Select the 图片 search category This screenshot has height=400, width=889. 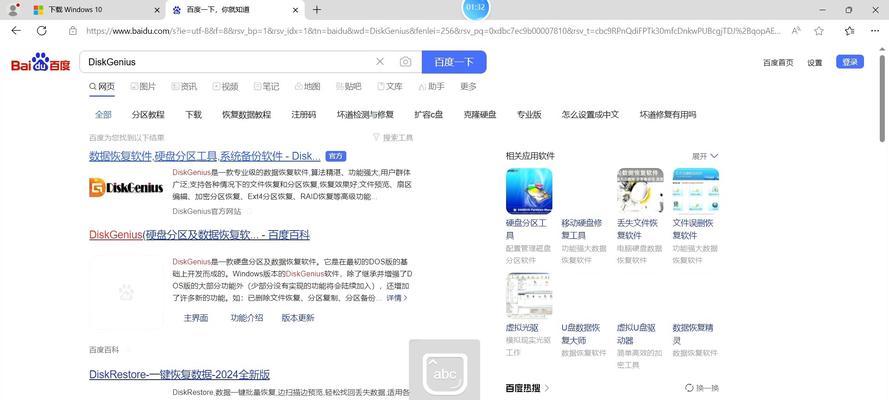click(x=143, y=87)
